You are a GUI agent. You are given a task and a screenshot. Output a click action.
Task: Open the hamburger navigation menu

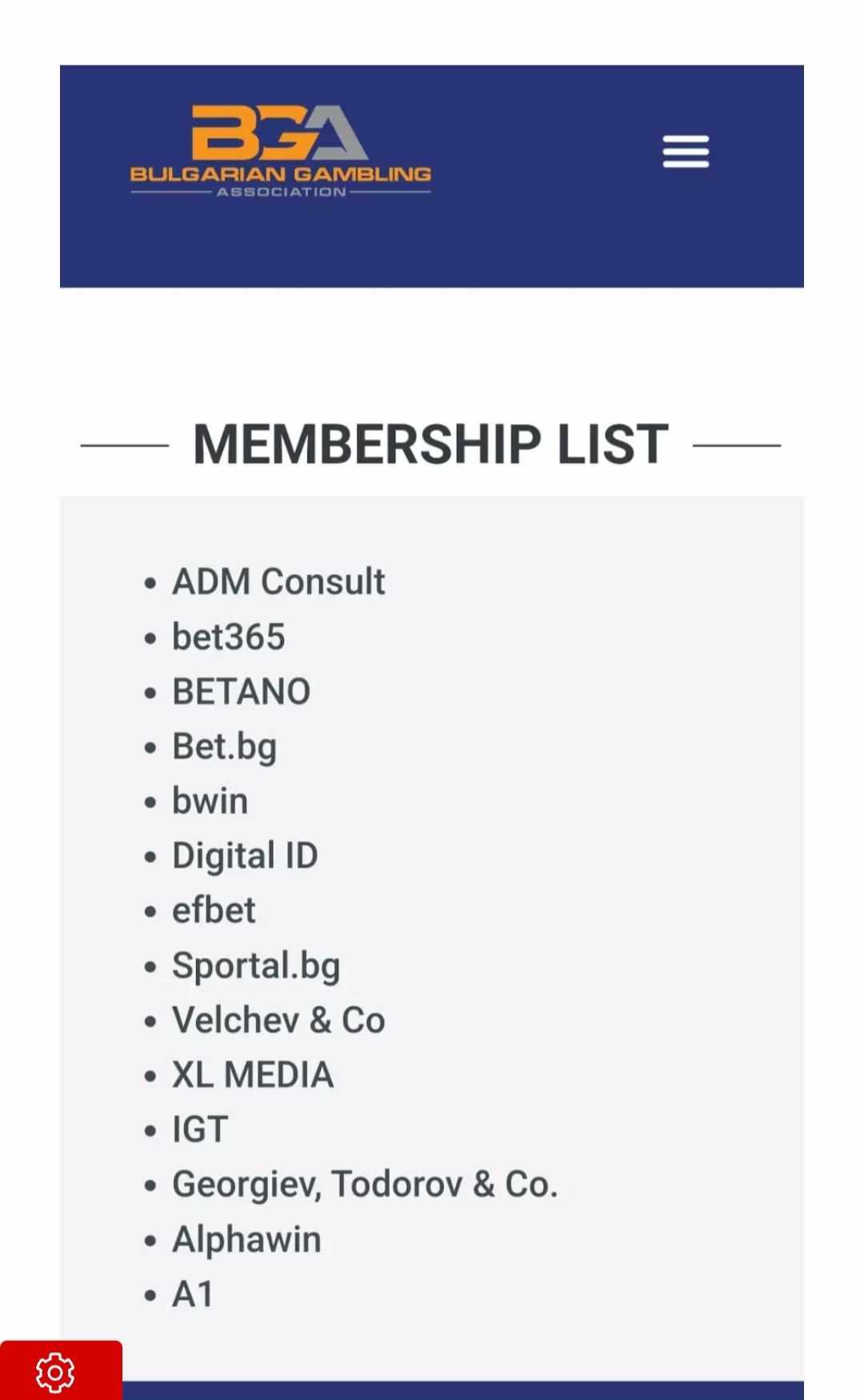coord(685,152)
